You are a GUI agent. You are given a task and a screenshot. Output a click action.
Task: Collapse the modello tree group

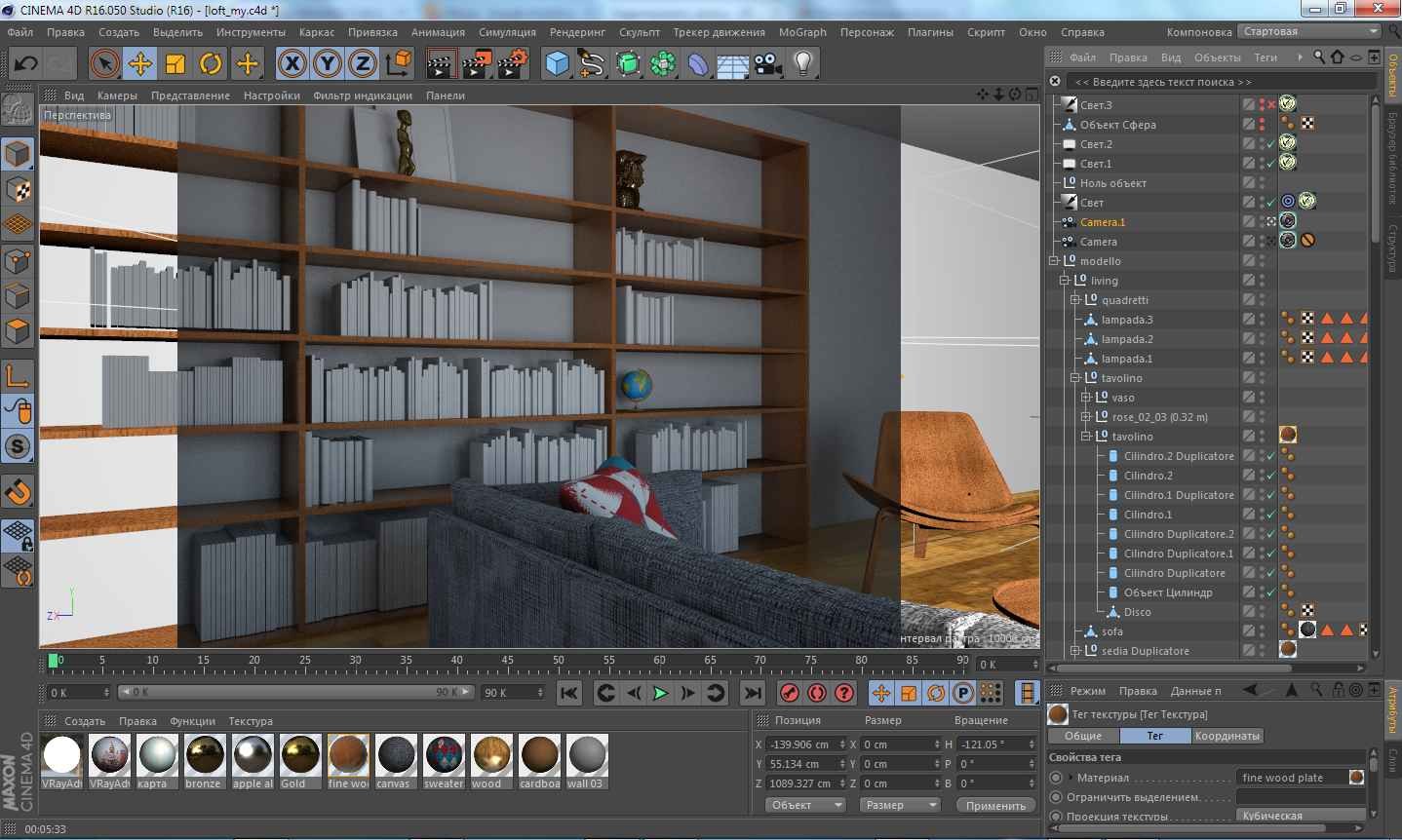(x=1054, y=261)
